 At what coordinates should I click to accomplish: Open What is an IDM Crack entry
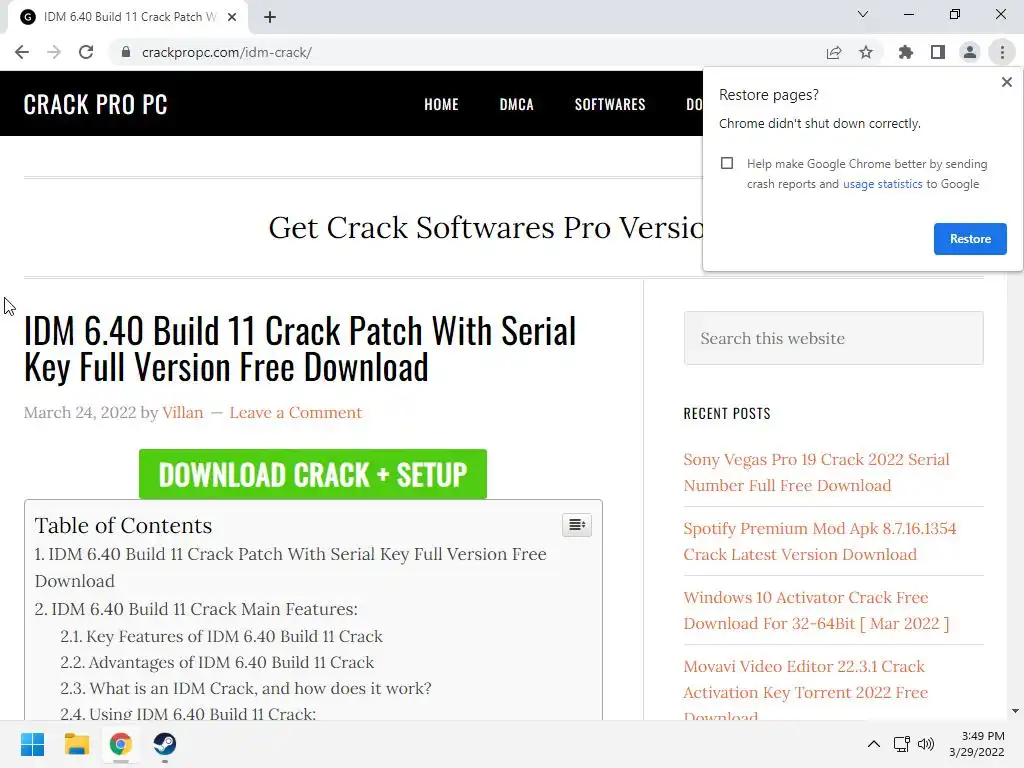(246, 689)
